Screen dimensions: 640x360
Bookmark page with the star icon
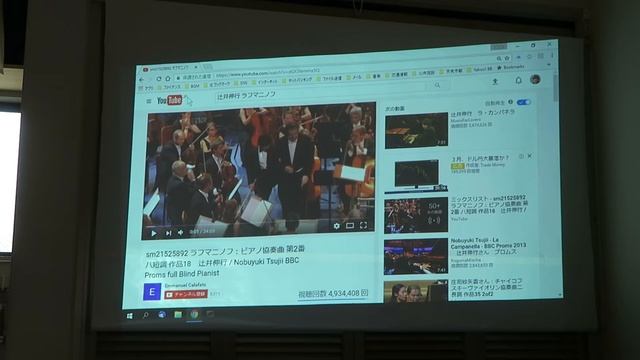tap(507, 58)
